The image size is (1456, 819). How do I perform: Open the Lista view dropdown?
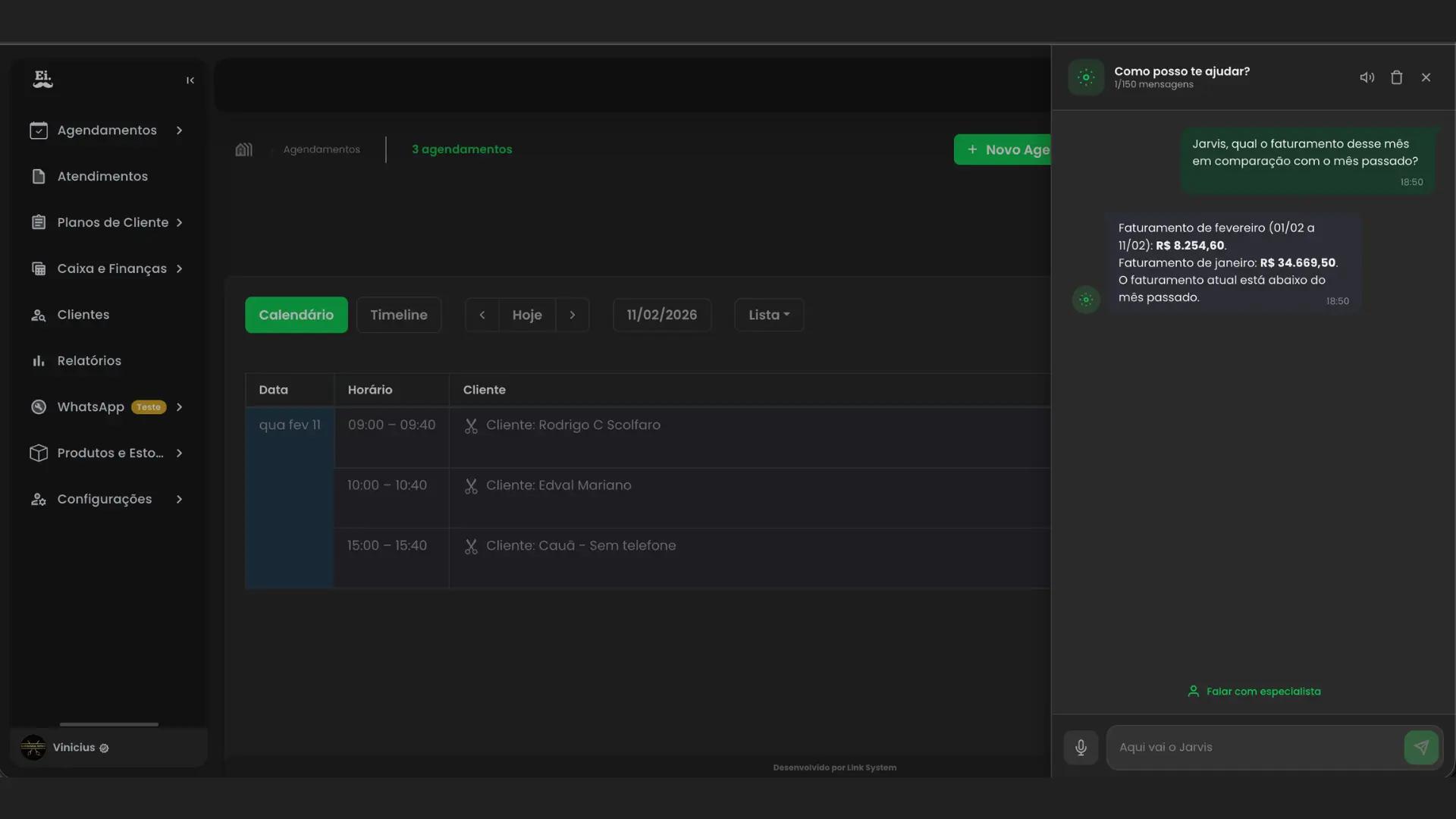pos(768,315)
